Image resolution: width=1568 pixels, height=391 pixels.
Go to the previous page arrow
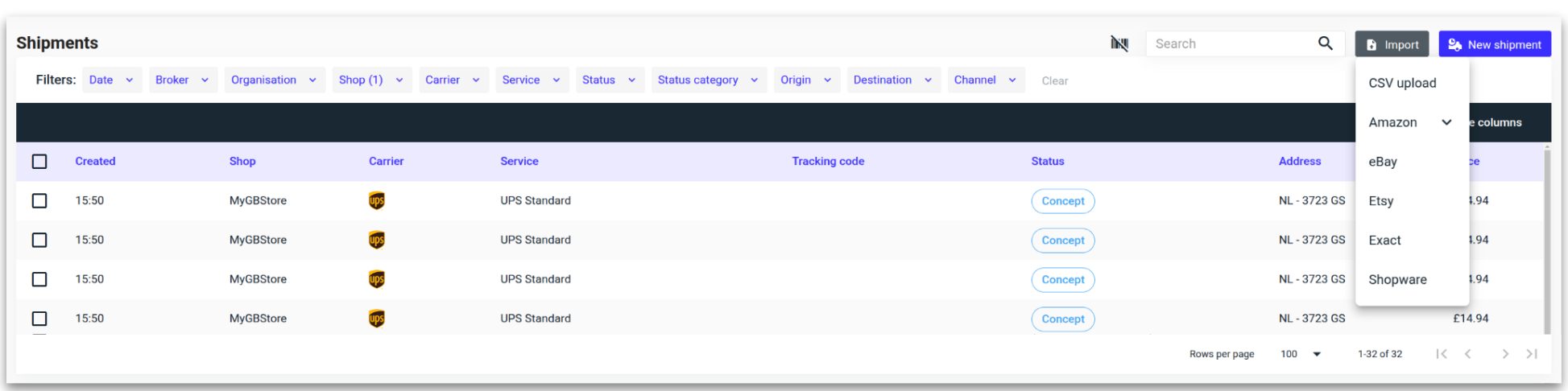[1468, 354]
